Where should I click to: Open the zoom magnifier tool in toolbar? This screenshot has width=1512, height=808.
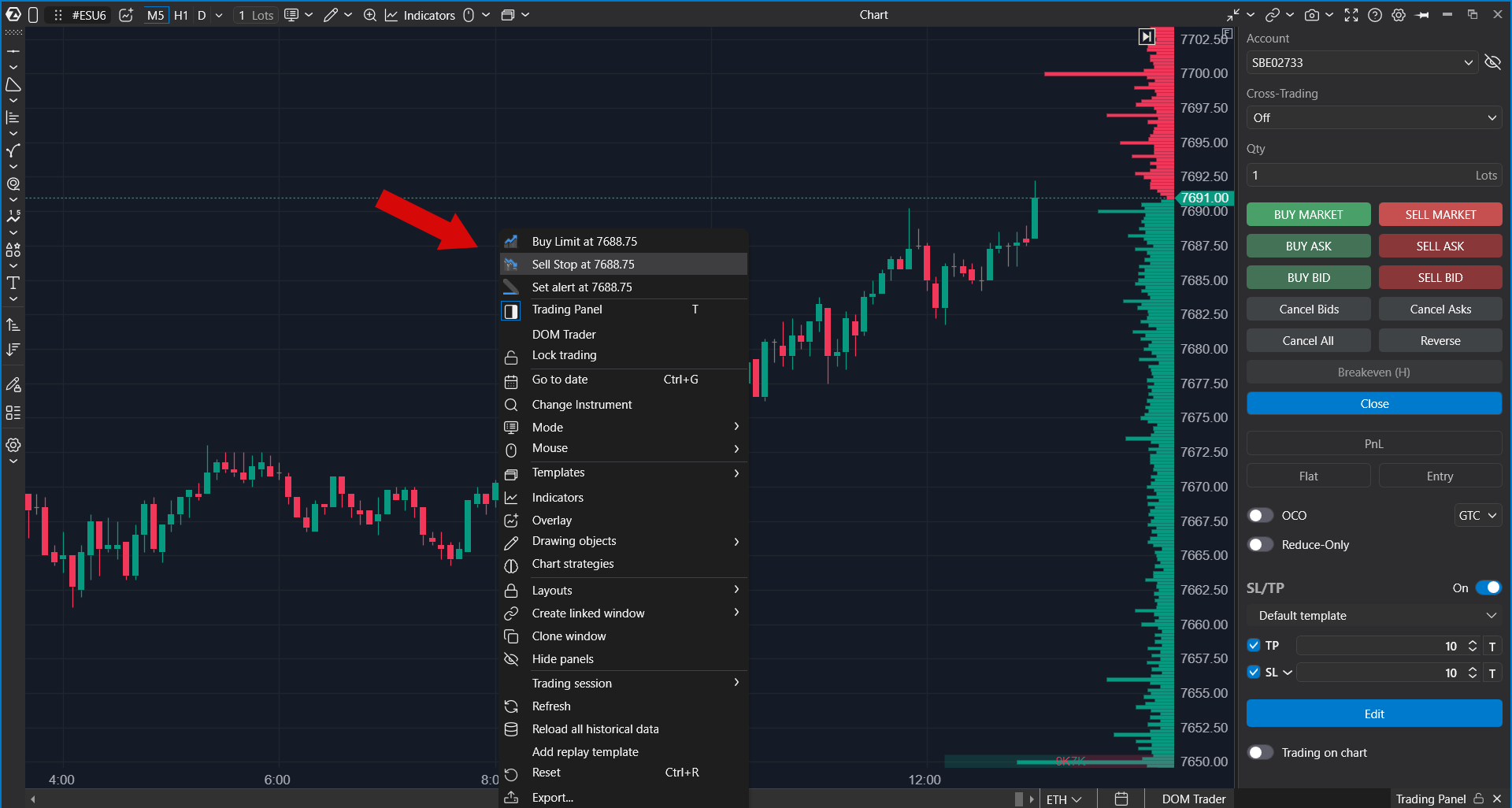(369, 15)
